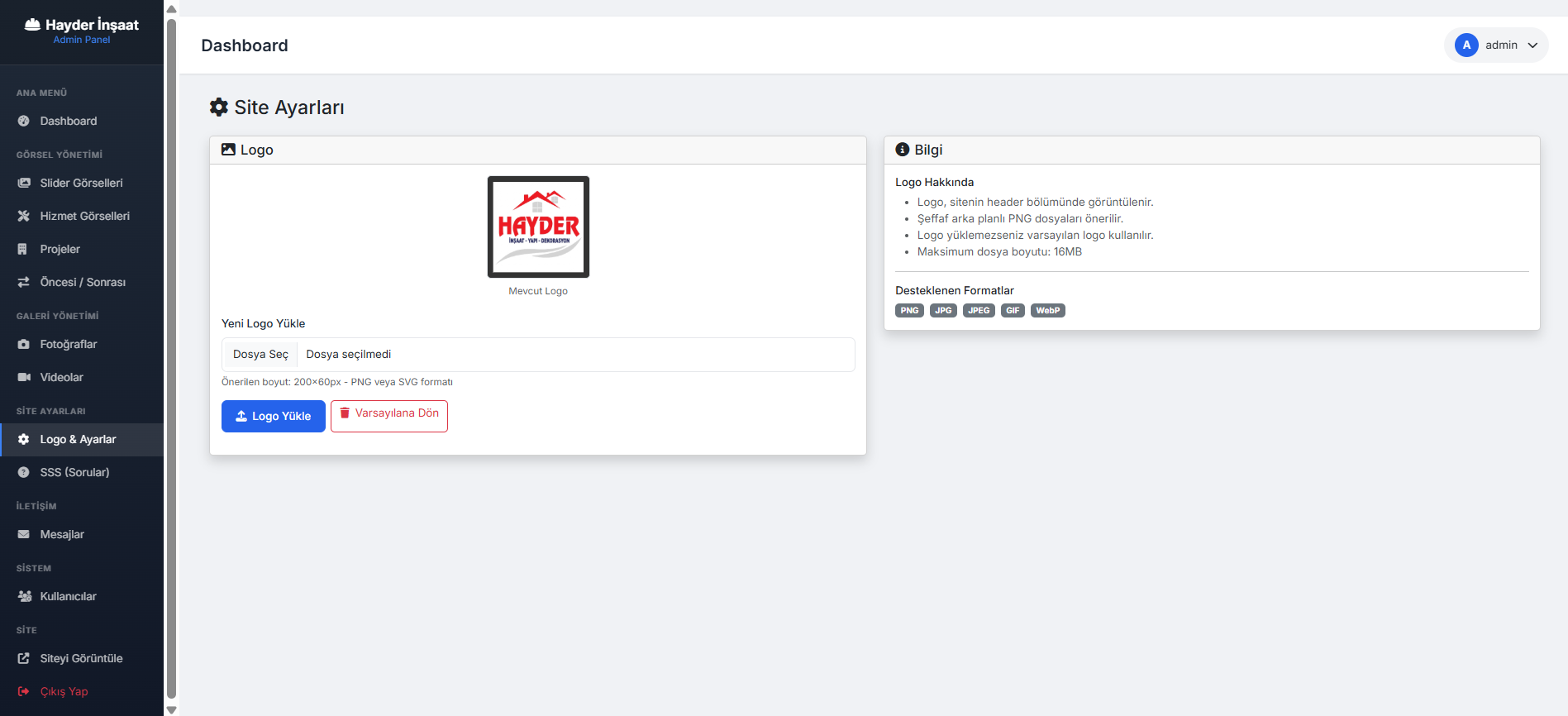Screen dimensions: 1568x716
Task: Click the Logo & Ayarlar gear icon
Action: click(x=24, y=439)
